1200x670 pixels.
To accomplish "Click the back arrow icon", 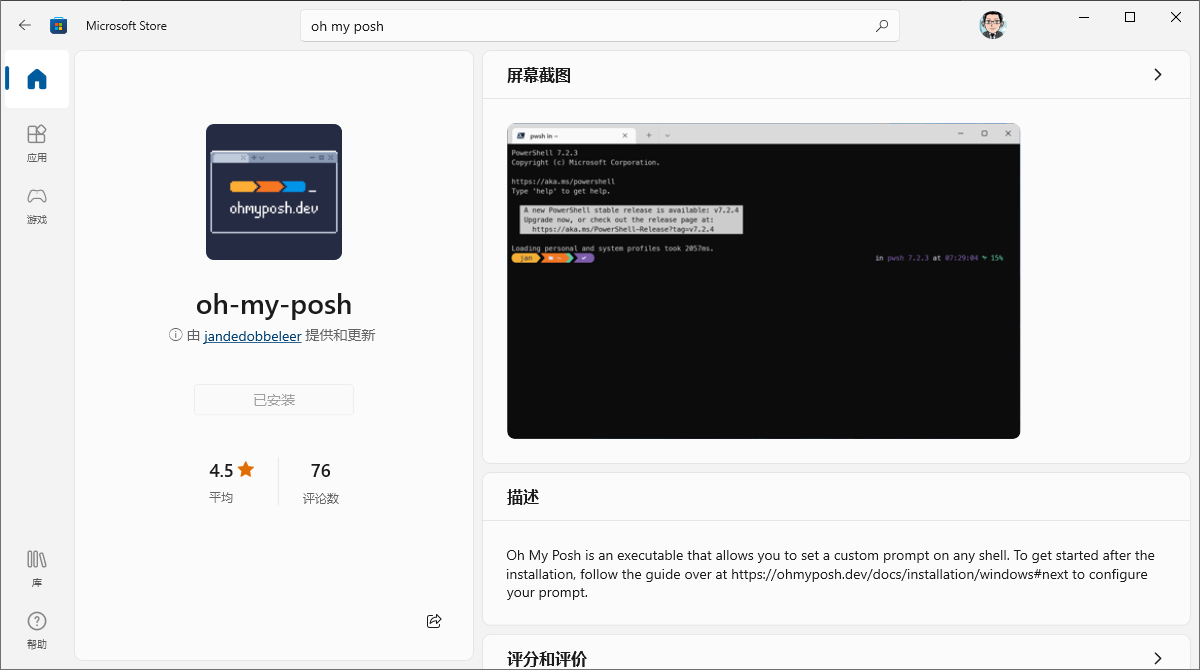I will 25,25.
